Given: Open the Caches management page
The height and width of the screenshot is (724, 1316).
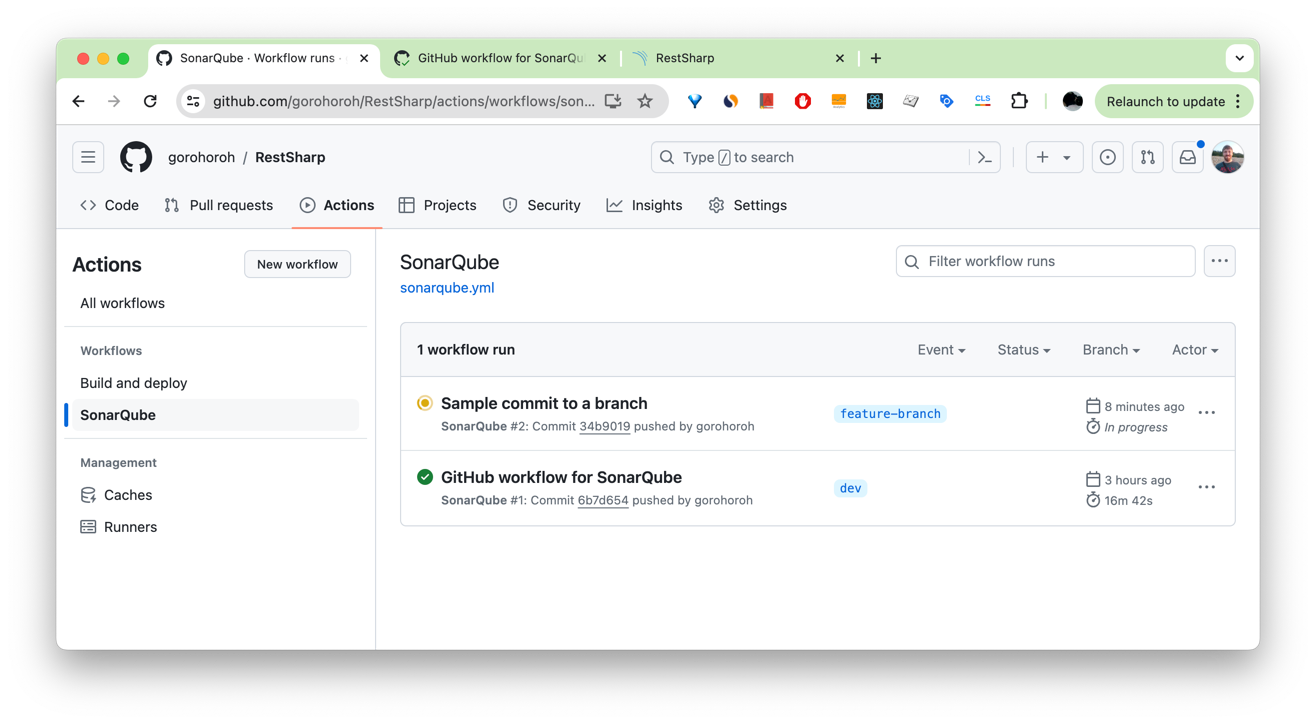Looking at the screenshot, I should [x=127, y=494].
